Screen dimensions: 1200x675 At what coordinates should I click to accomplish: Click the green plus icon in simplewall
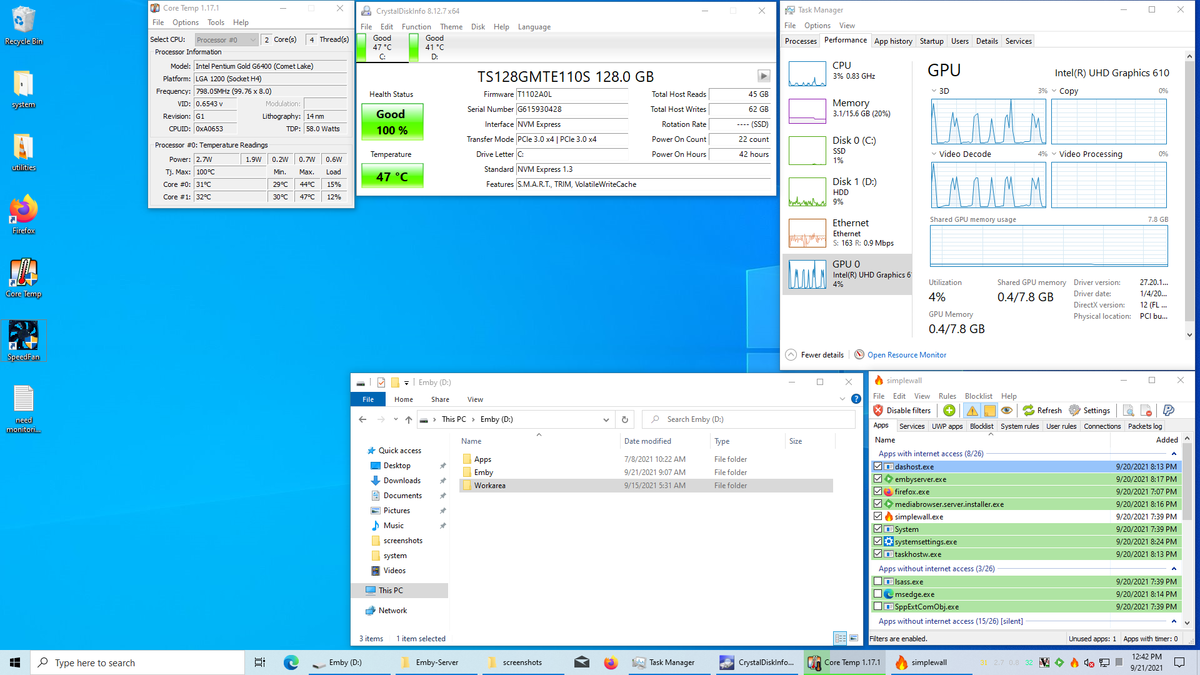[949, 410]
